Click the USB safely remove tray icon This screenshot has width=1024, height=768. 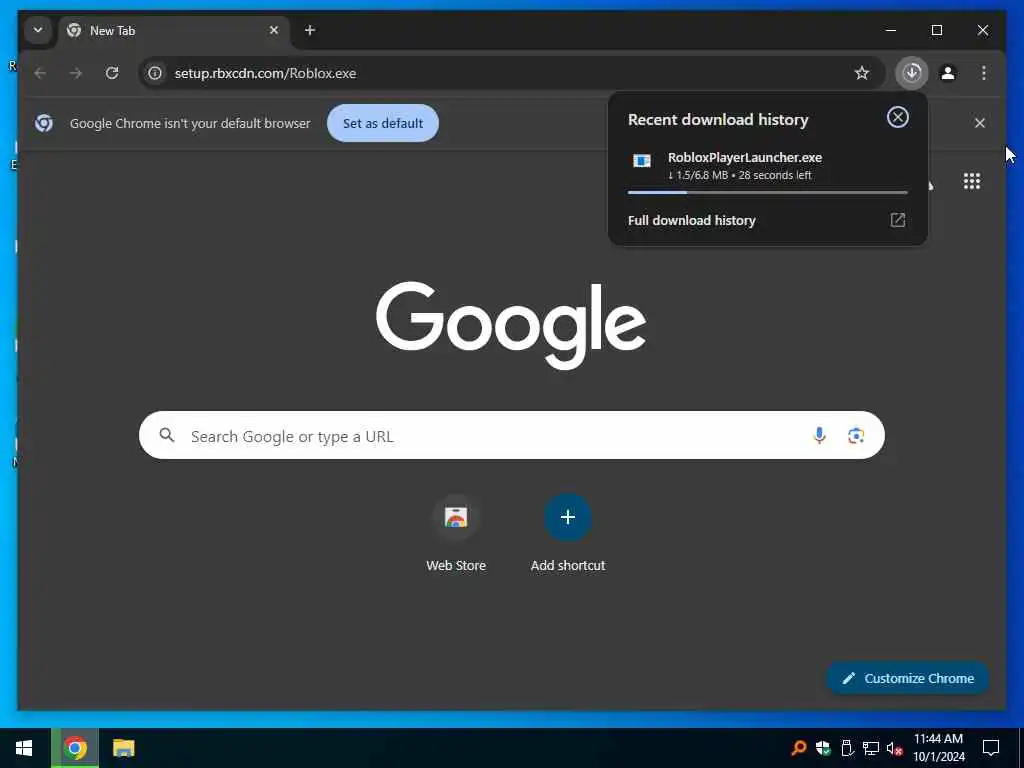pos(847,748)
